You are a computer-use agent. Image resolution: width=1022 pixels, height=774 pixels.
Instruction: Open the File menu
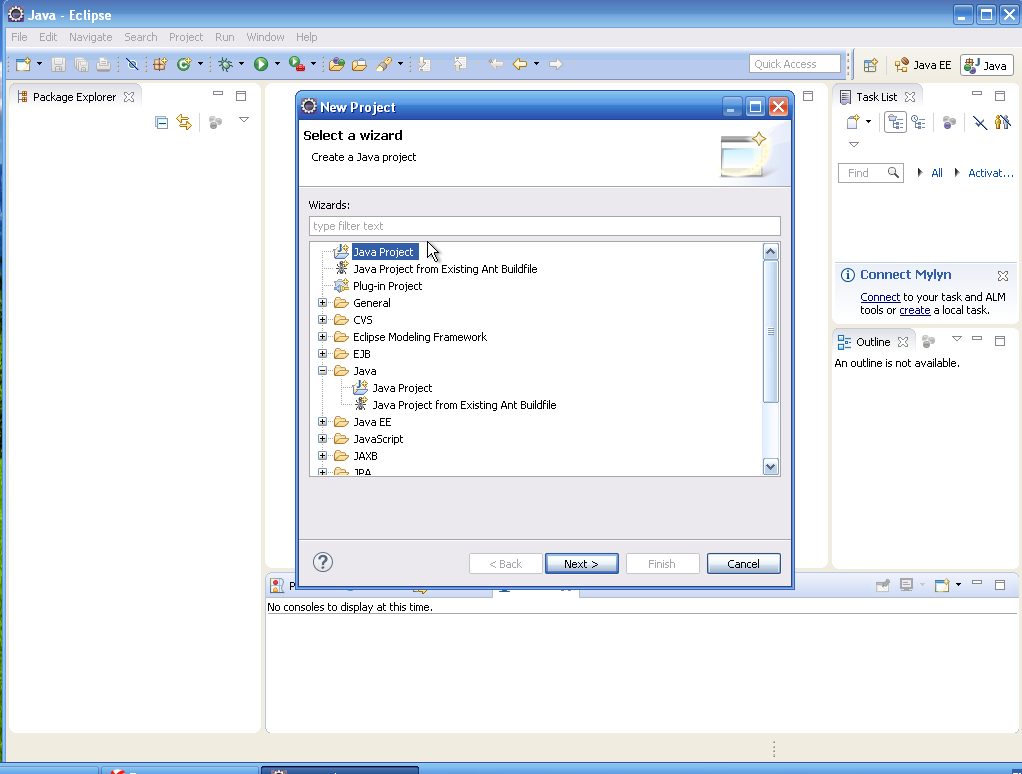19,37
